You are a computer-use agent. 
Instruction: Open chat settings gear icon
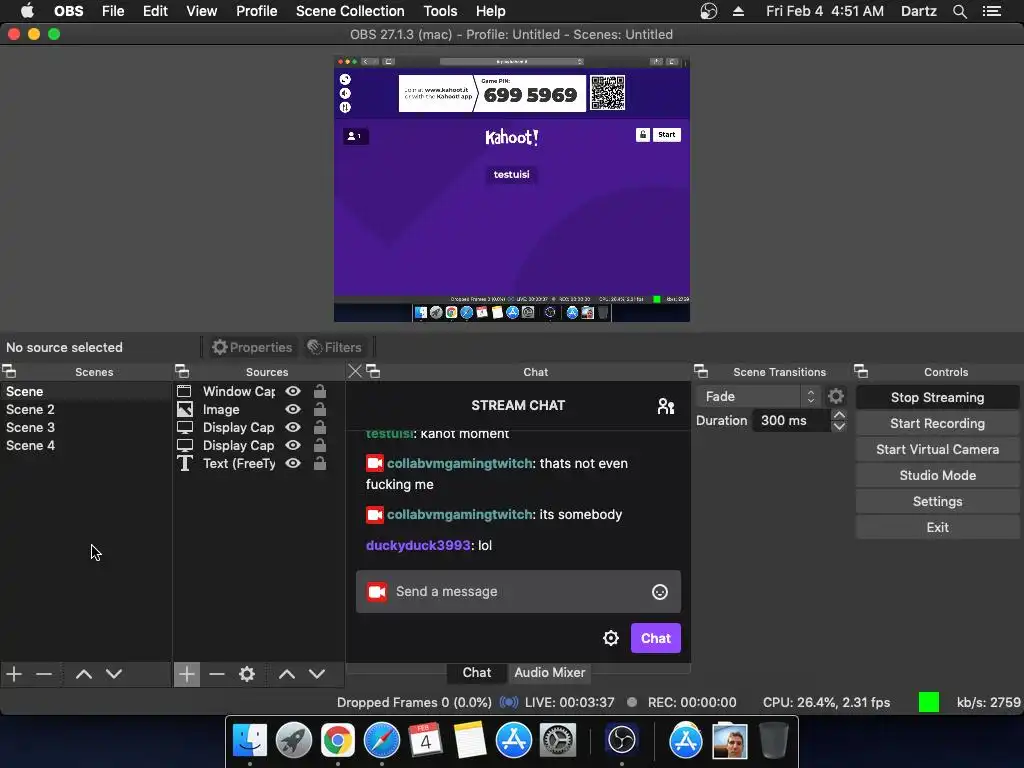[611, 638]
